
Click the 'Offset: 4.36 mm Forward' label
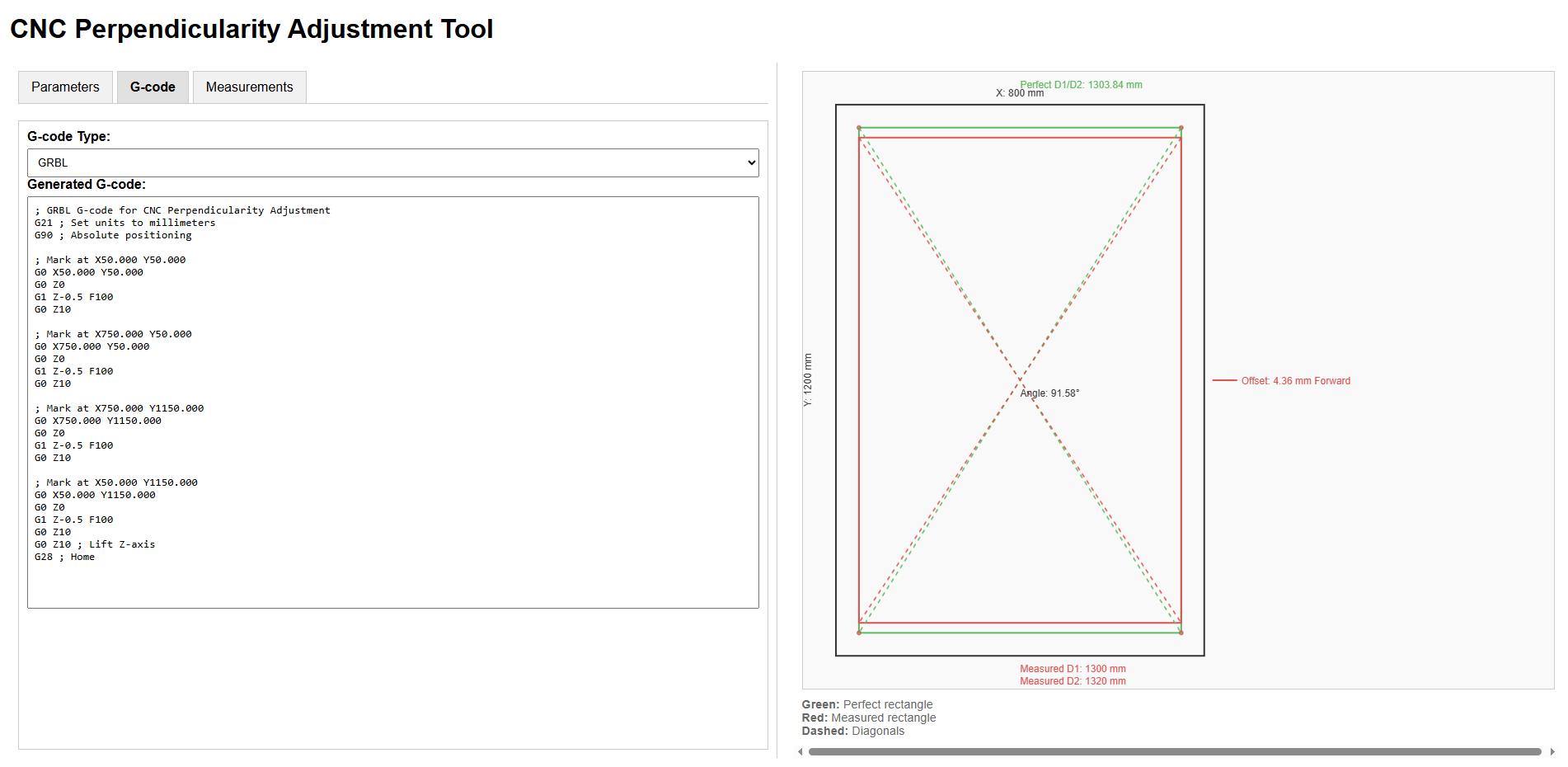point(1295,381)
